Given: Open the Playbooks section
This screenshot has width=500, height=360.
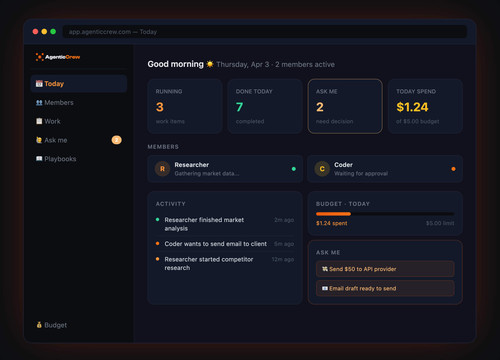Looking at the screenshot, I should pos(79,159).
